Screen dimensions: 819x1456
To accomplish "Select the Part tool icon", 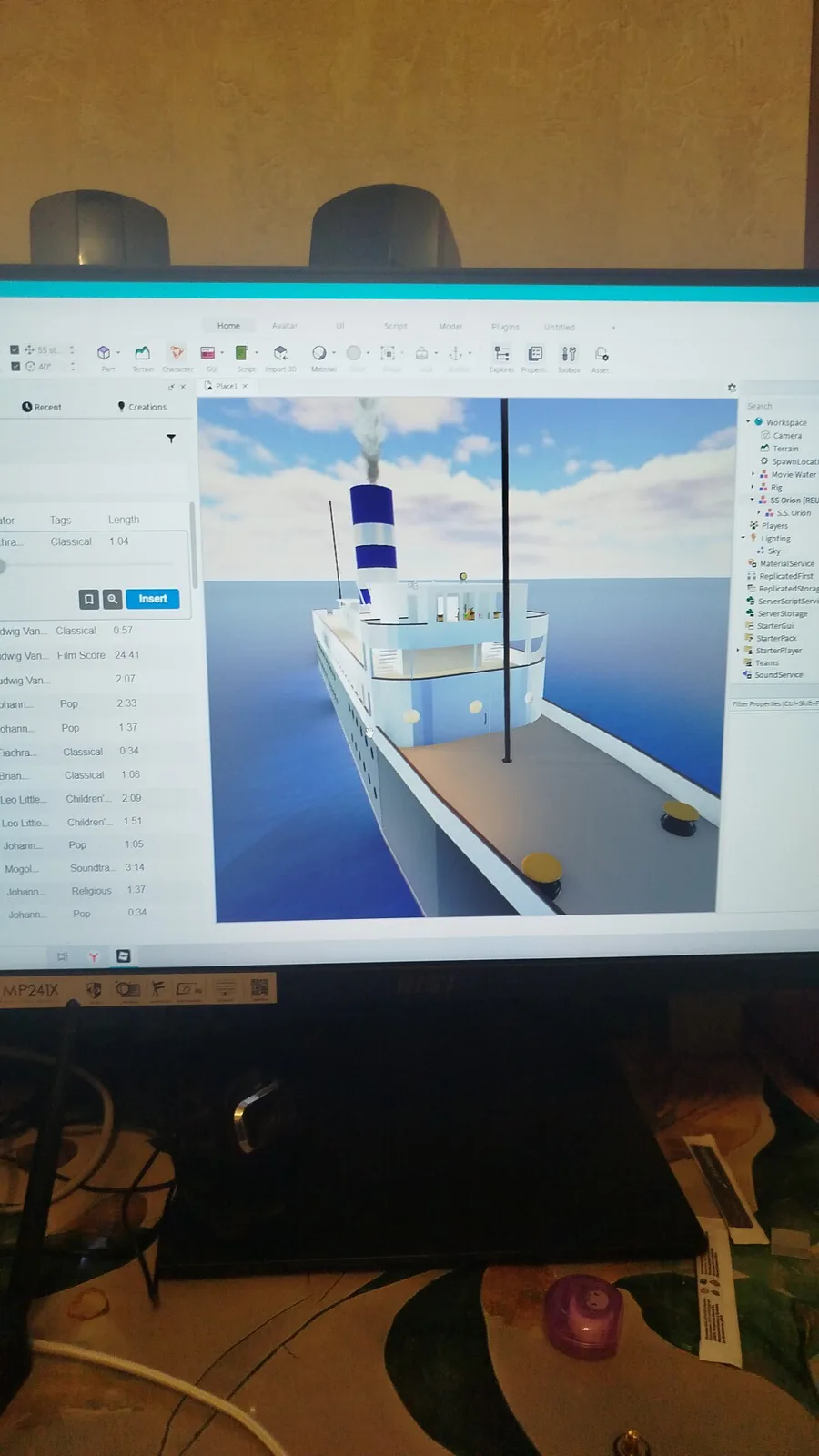I will point(105,353).
